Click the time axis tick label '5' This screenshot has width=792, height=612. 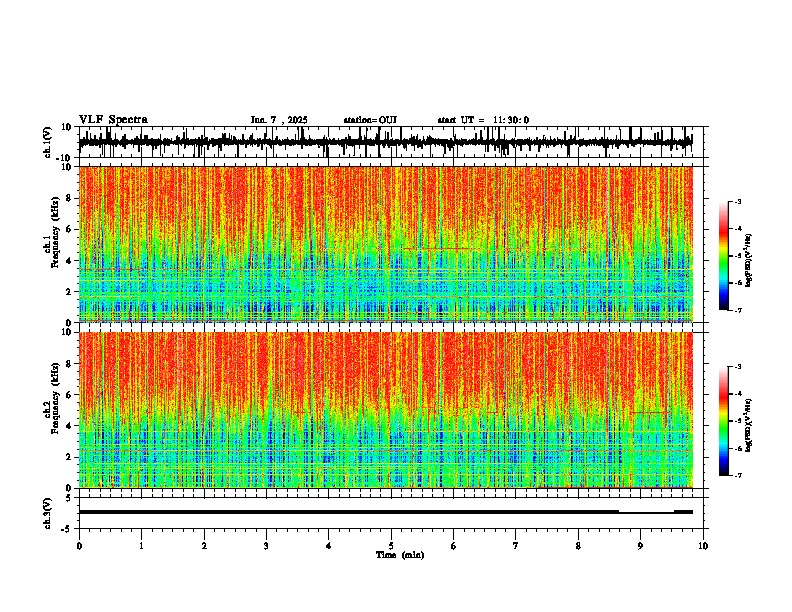click(x=391, y=546)
